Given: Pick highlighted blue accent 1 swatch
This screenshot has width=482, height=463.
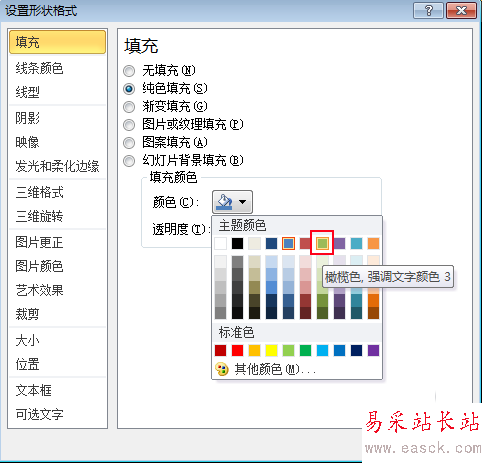Looking at the screenshot, I should click(288, 243).
